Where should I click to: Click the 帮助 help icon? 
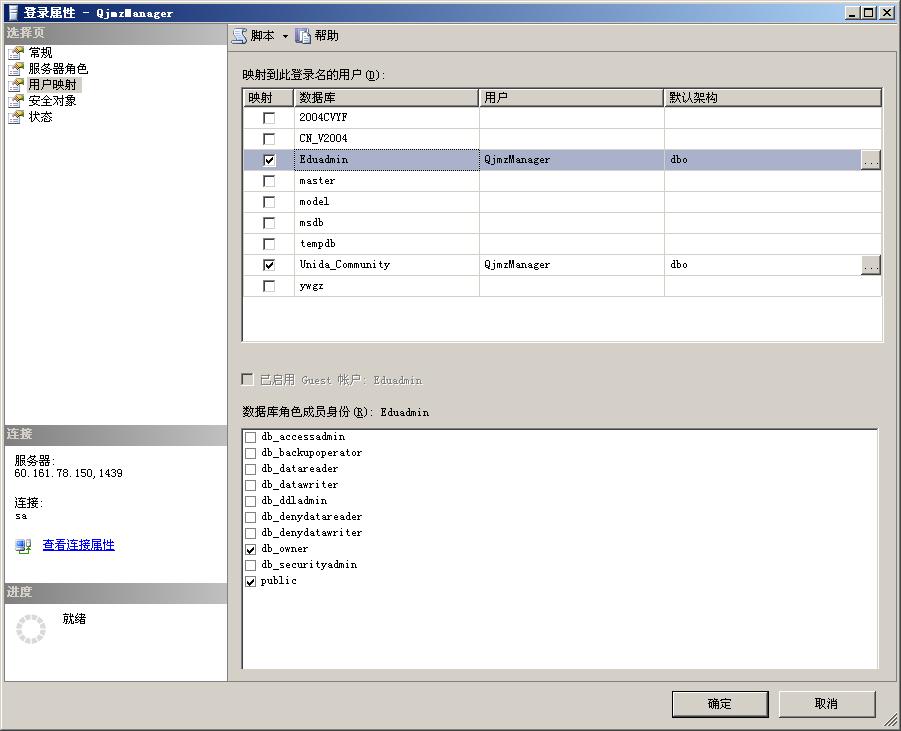(x=303, y=36)
